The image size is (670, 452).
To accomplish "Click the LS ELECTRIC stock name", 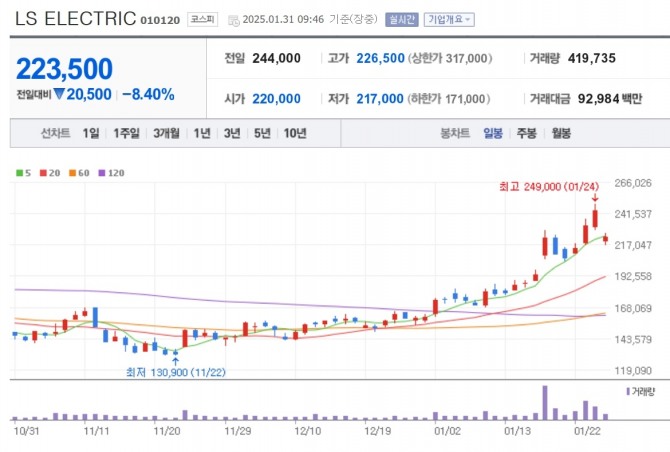I will pyautogui.click(x=76, y=19).
